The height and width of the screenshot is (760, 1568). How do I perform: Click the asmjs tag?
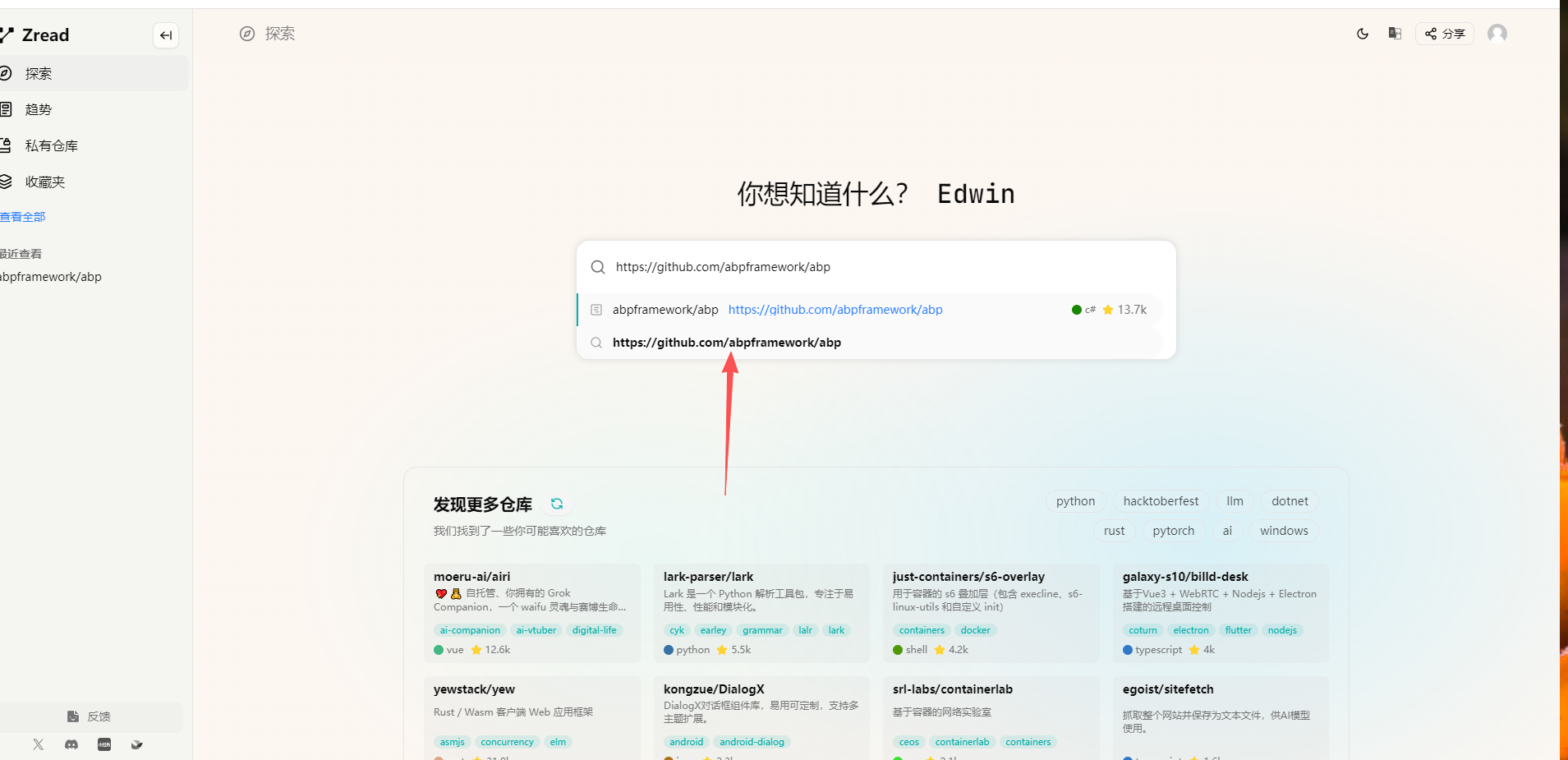[452, 742]
